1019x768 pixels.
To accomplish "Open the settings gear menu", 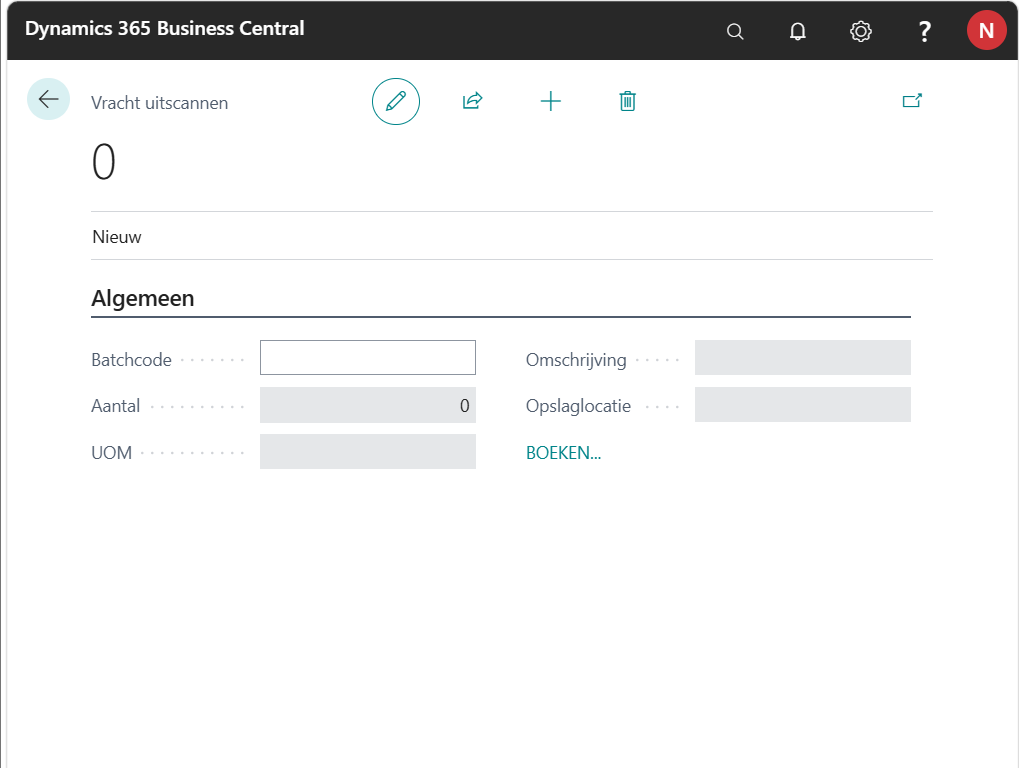I will 860,31.
